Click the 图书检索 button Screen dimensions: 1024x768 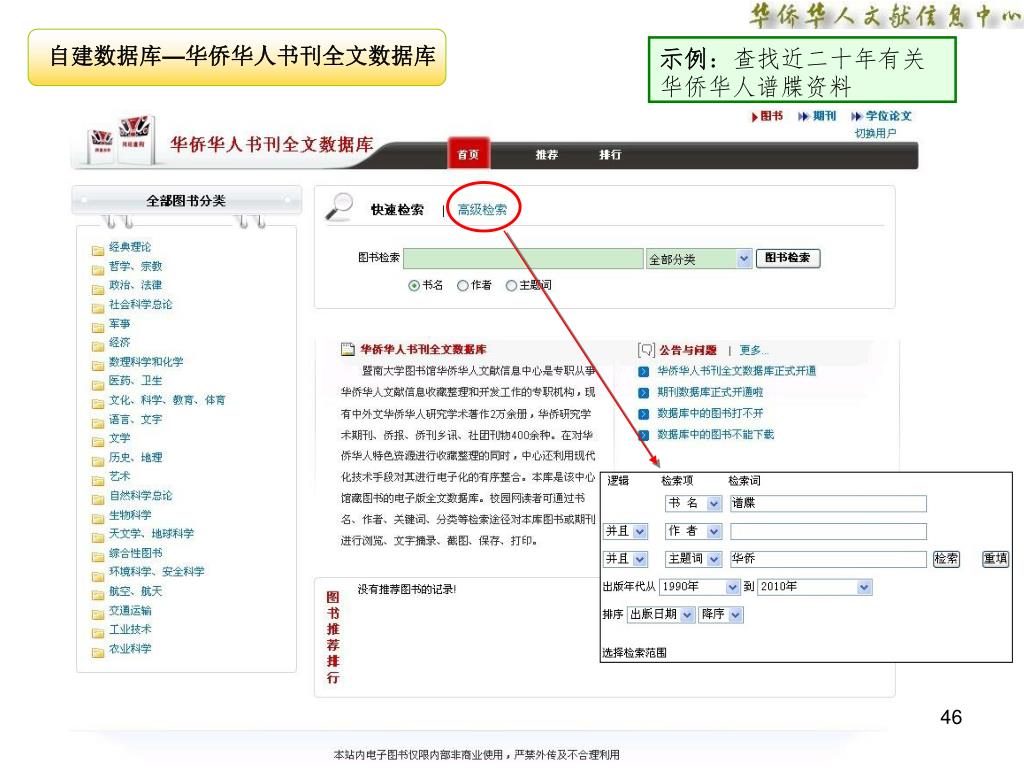(x=788, y=258)
